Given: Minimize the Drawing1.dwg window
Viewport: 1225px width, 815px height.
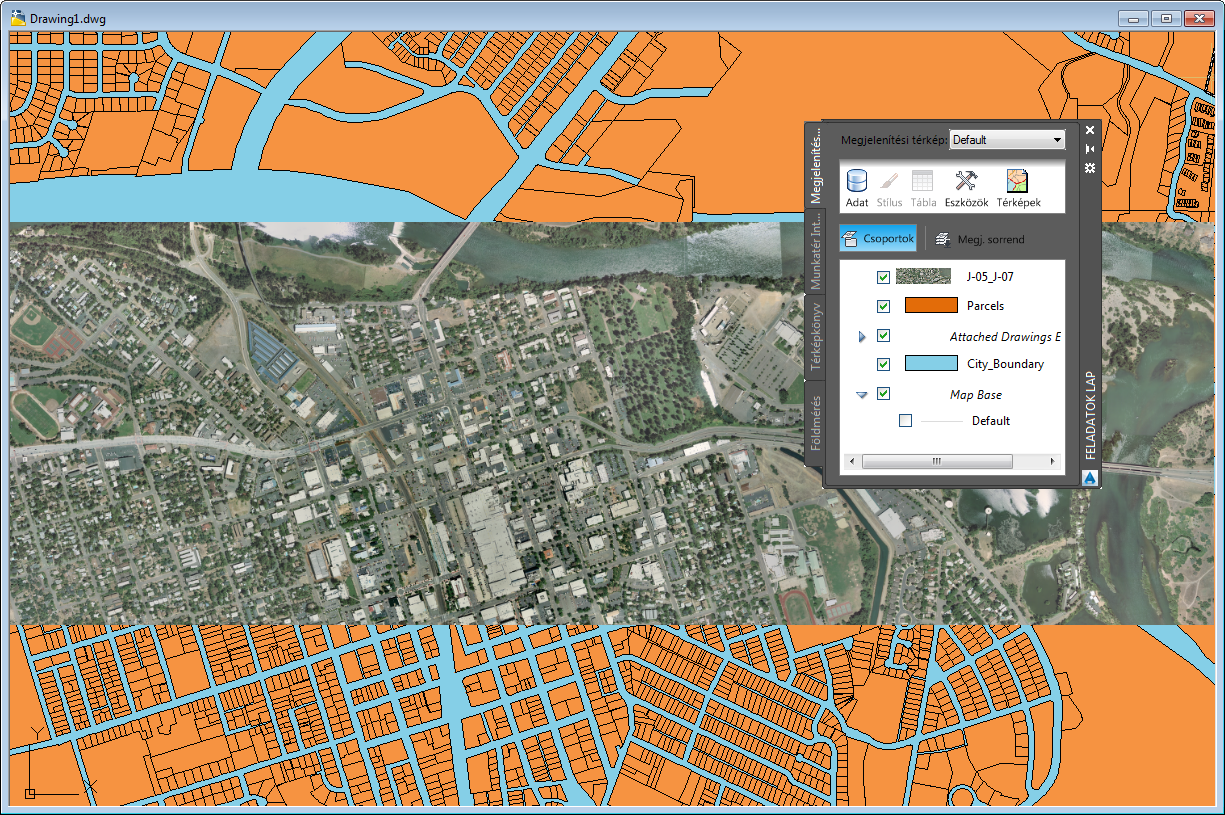Looking at the screenshot, I should click(x=1133, y=18).
